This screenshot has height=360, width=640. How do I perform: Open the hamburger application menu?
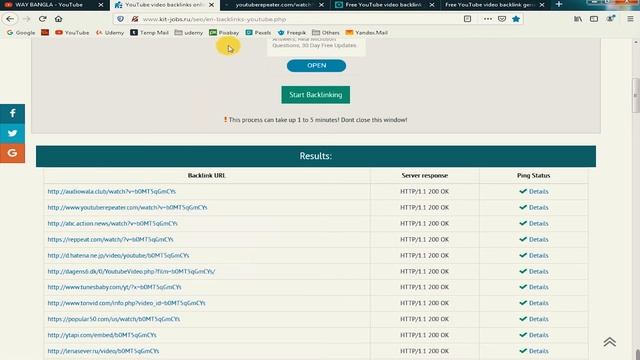pos(631,19)
